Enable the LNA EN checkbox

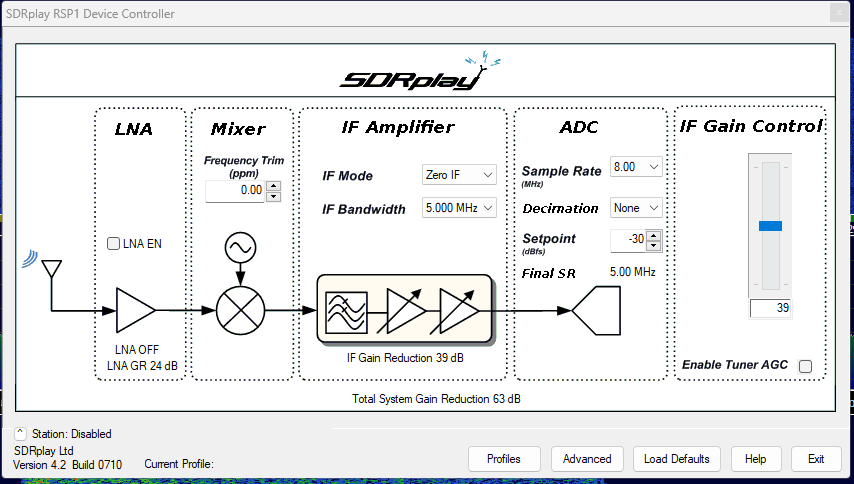(x=113, y=243)
